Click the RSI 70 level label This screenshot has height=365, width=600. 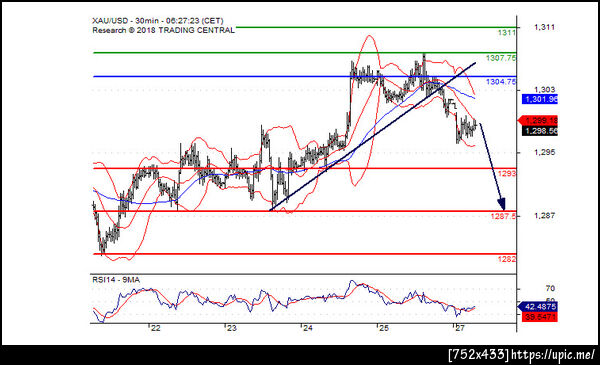[x=550, y=288]
